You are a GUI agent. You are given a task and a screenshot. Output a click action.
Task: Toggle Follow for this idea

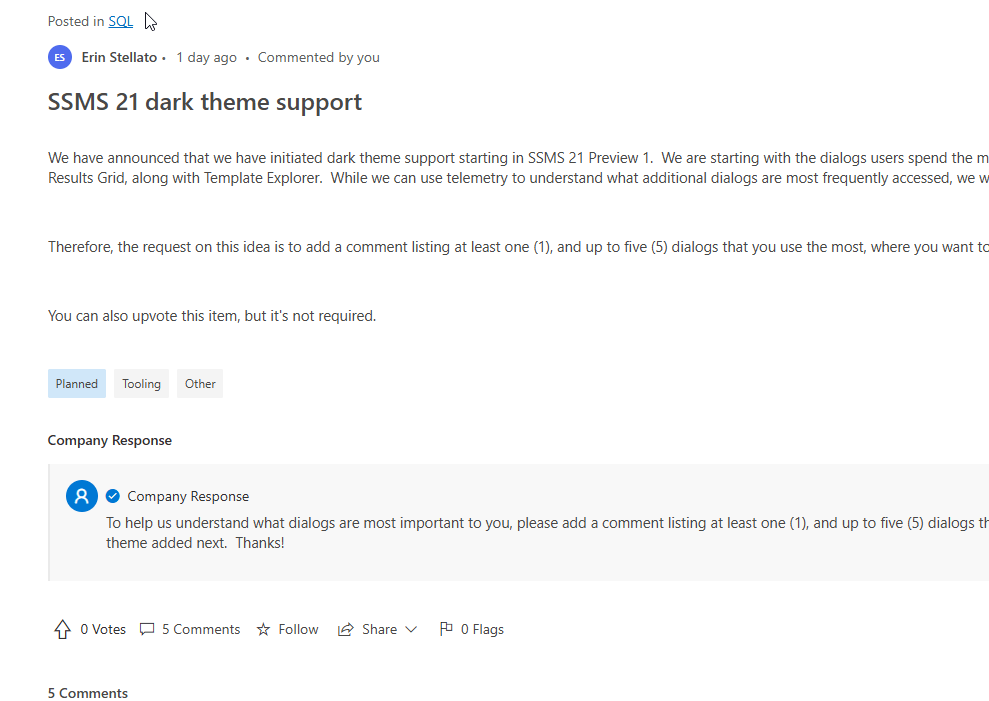coord(298,629)
